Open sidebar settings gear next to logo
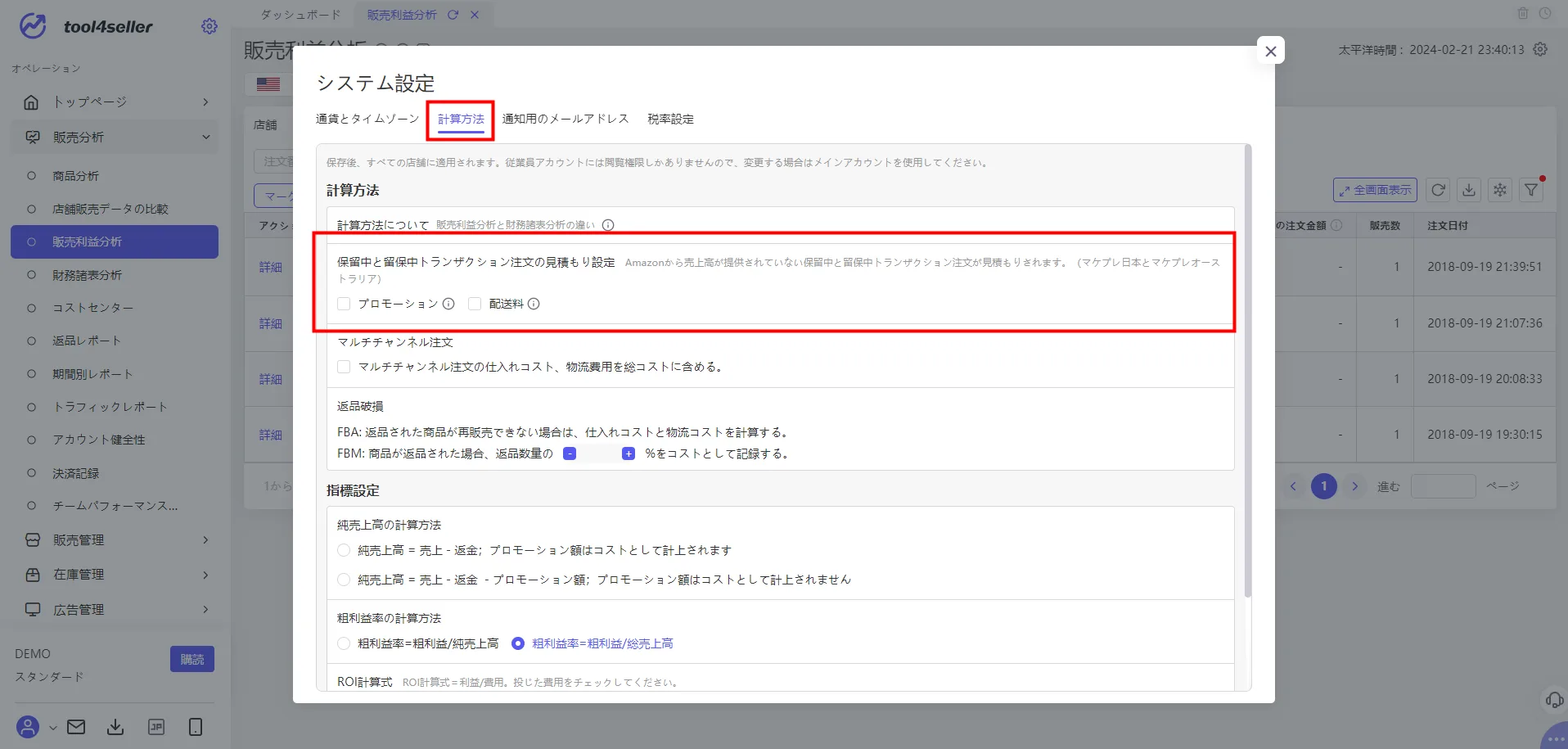 click(x=210, y=26)
